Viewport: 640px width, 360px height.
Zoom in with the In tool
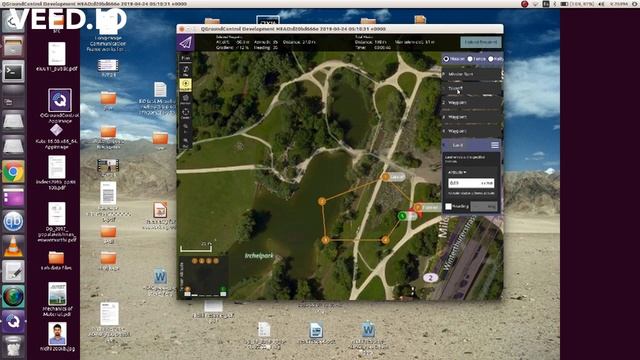click(x=185, y=128)
